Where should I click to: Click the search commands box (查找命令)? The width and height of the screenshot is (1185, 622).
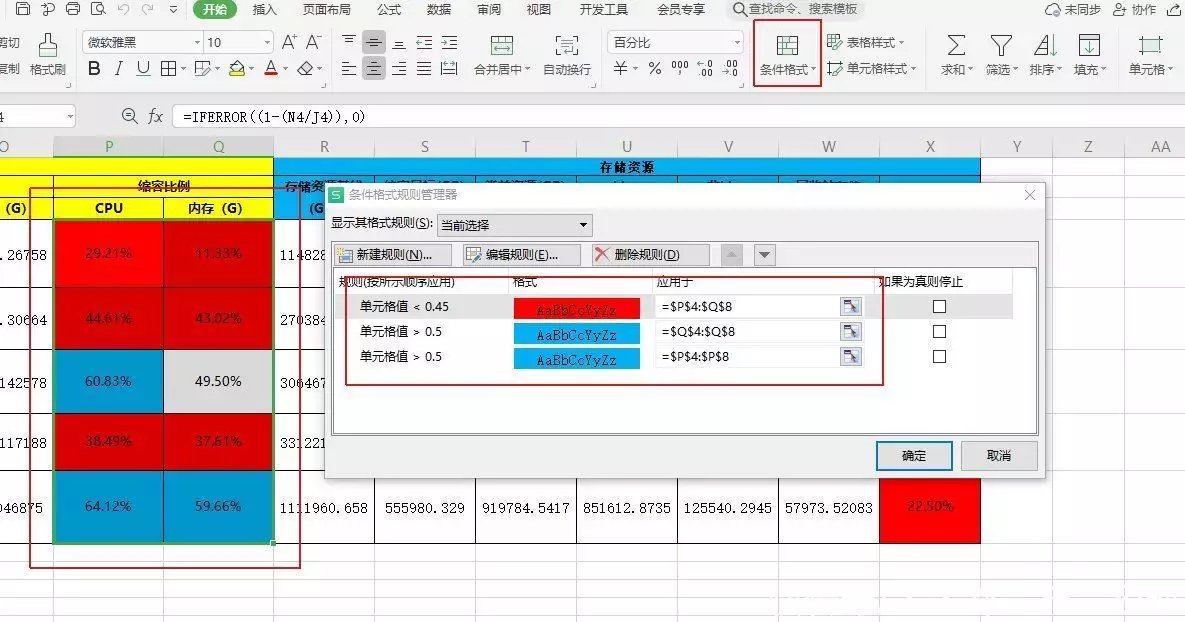click(796, 9)
